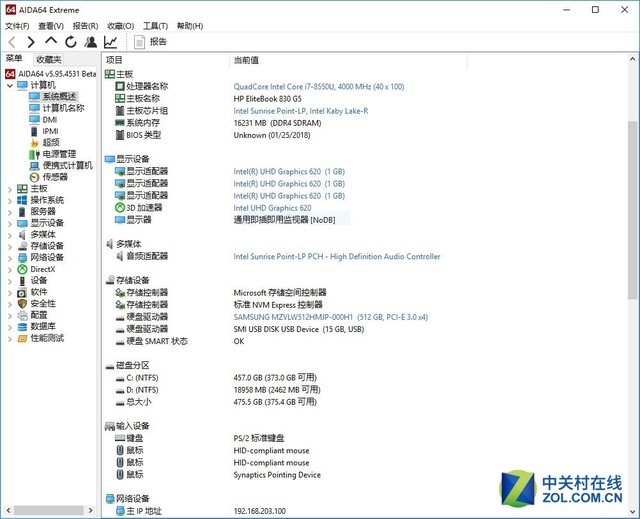Click the 处理器名称 row icon

coord(120,86)
